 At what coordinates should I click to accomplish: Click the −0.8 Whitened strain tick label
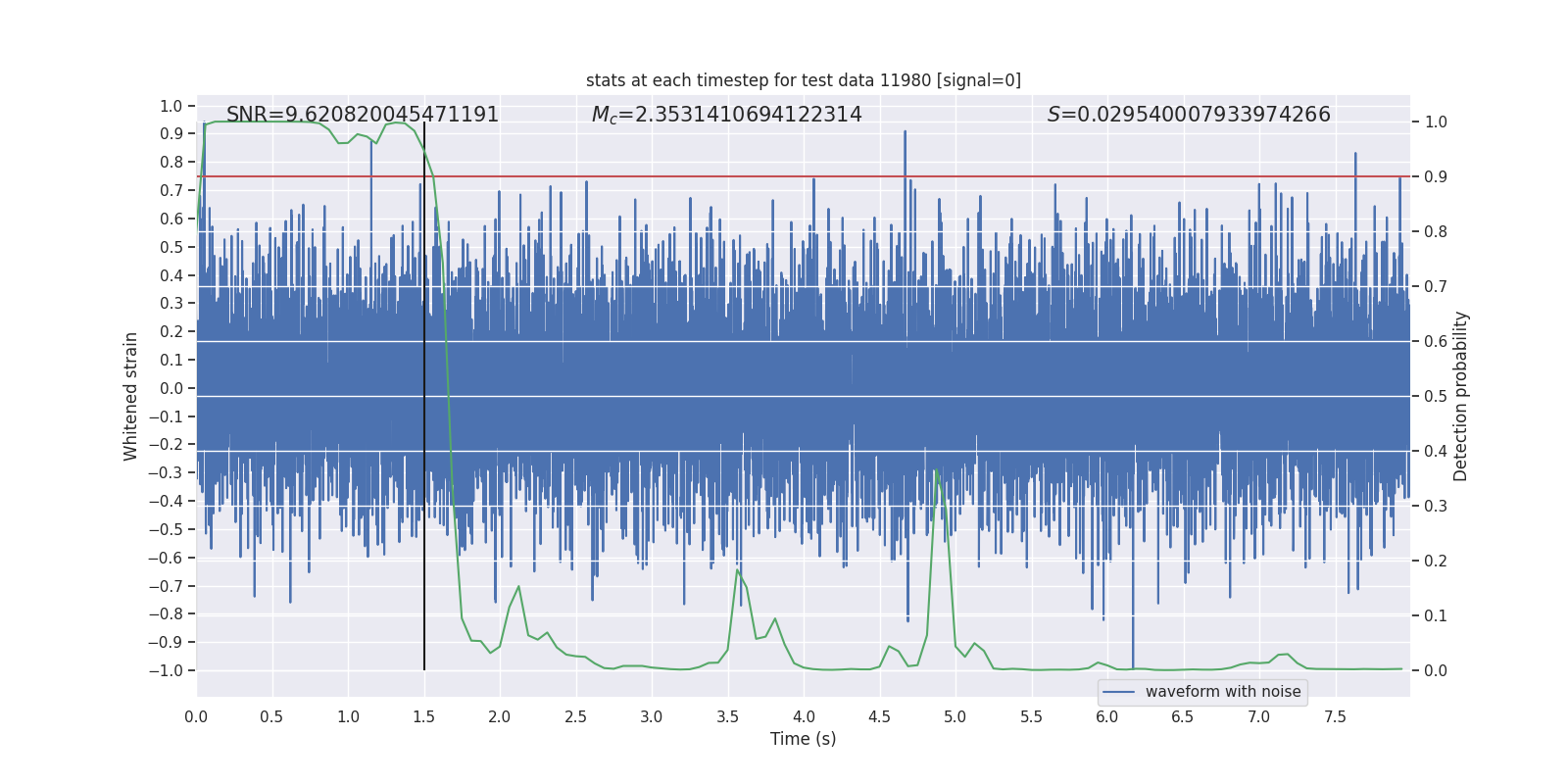click(x=166, y=613)
